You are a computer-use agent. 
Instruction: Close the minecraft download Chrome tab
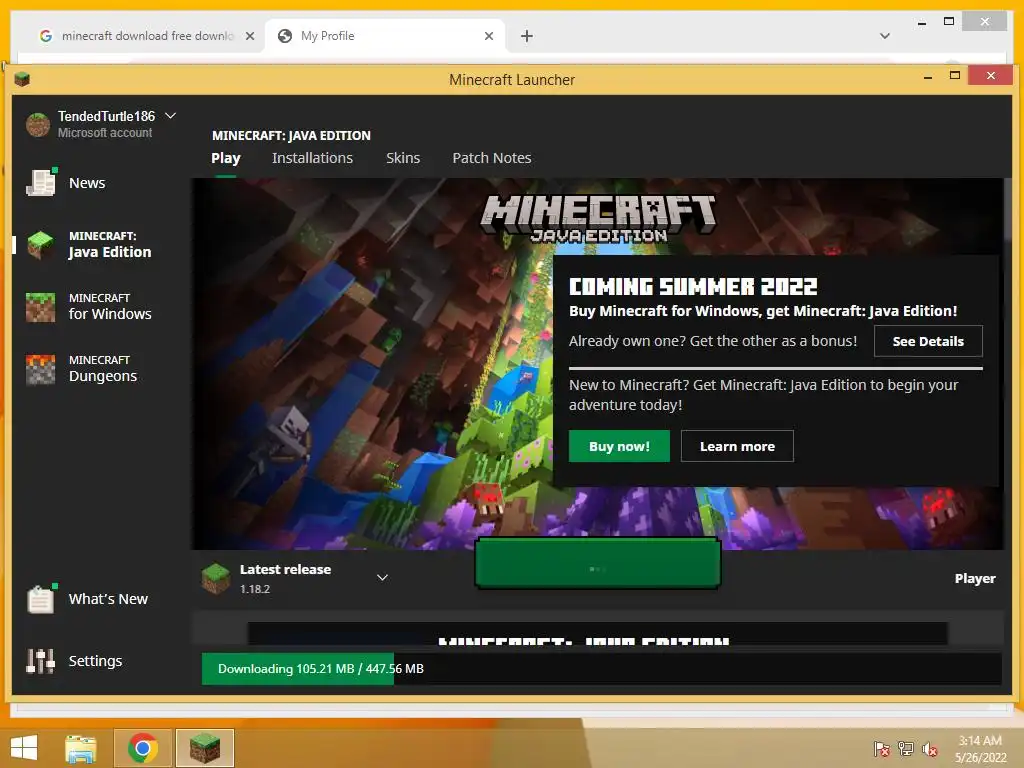point(249,36)
